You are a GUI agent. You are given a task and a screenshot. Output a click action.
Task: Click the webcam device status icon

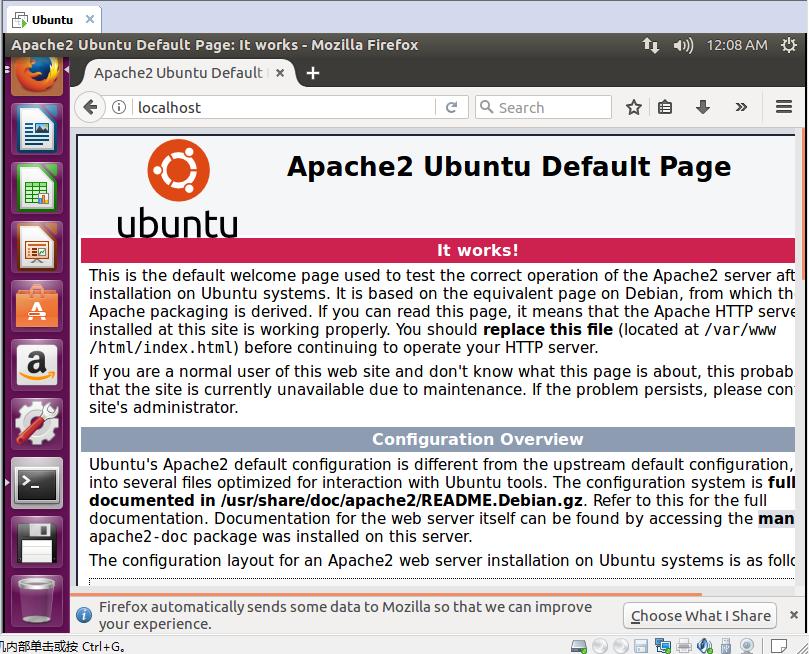(x=747, y=646)
